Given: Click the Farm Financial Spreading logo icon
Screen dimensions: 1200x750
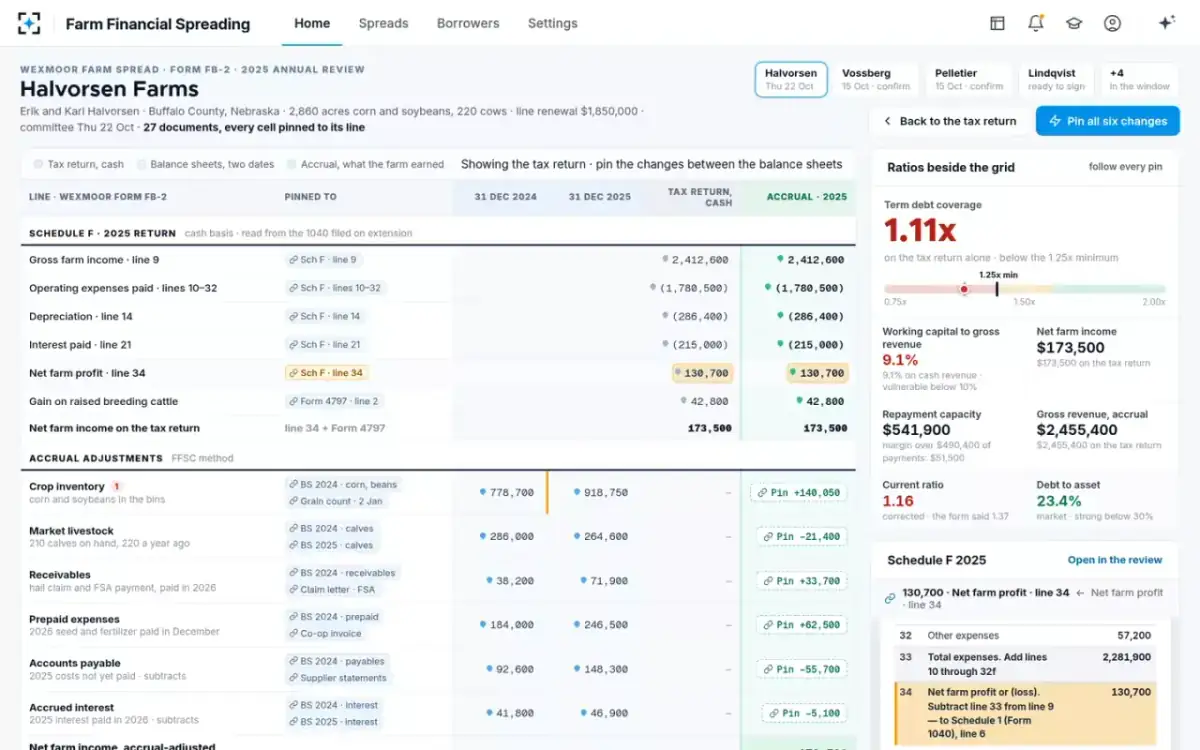Looking at the screenshot, I should 29,23.
